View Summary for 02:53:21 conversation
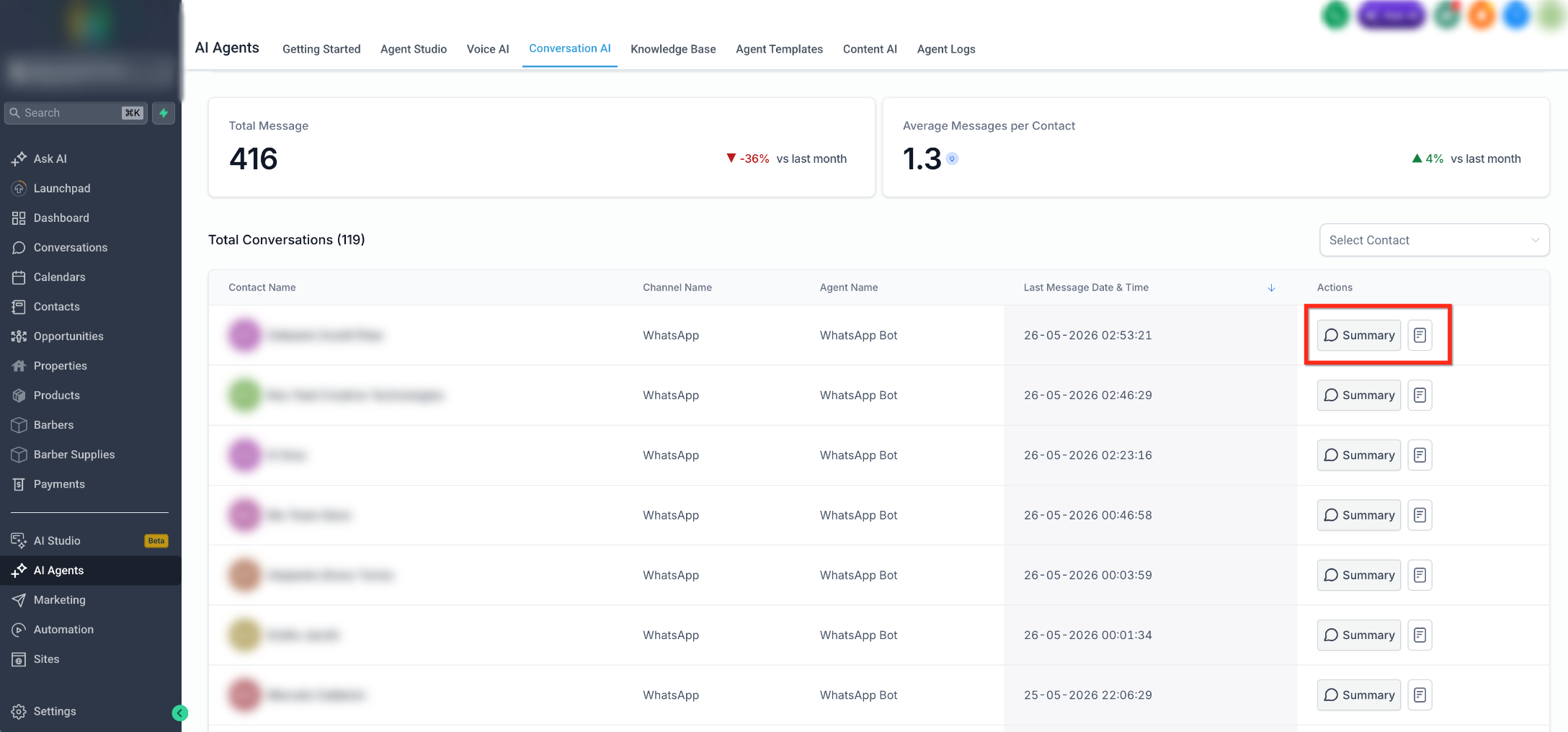Screen dimensions: 1568x732 1359,335
